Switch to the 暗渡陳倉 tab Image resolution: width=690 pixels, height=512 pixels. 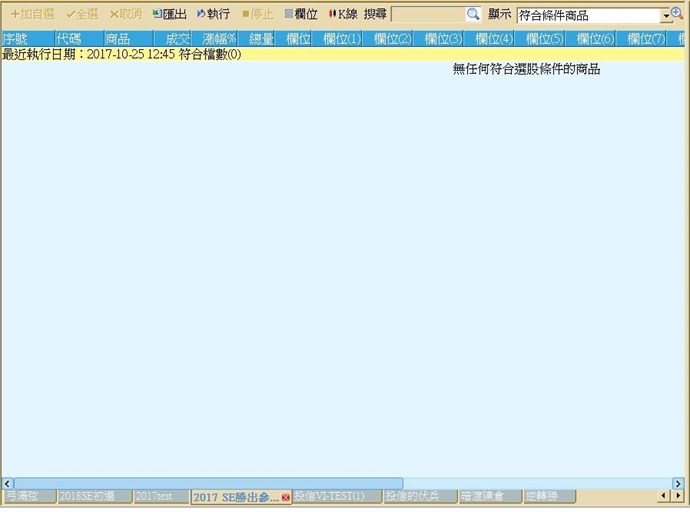[x=490, y=496]
